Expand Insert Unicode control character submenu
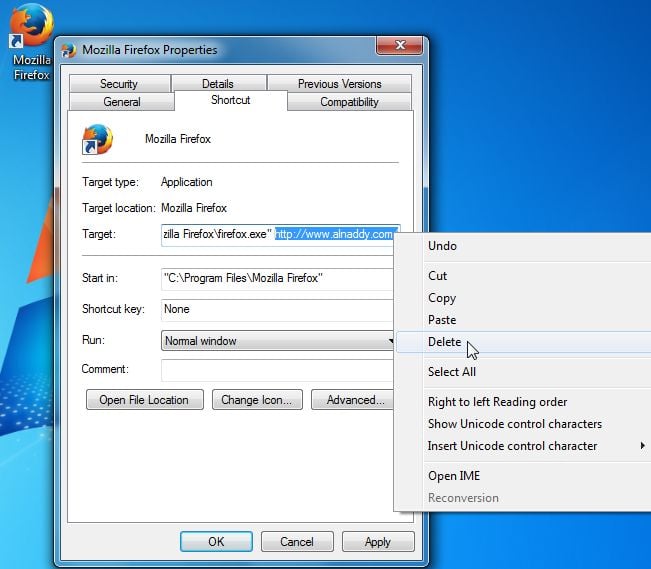The image size is (651, 569). point(523,446)
